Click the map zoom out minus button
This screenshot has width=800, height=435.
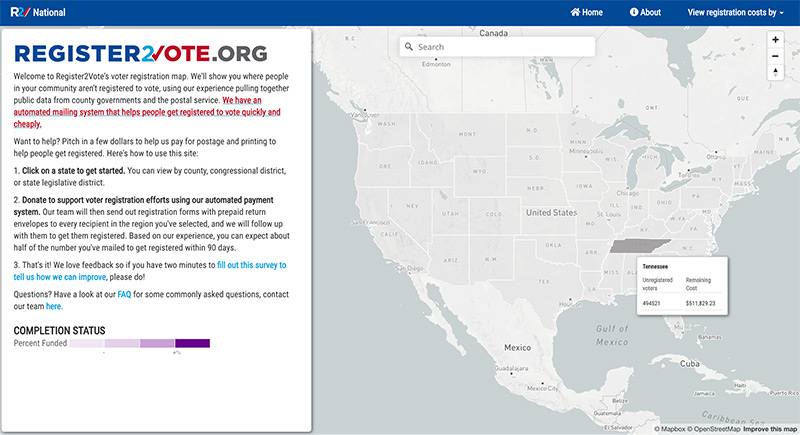click(x=775, y=55)
